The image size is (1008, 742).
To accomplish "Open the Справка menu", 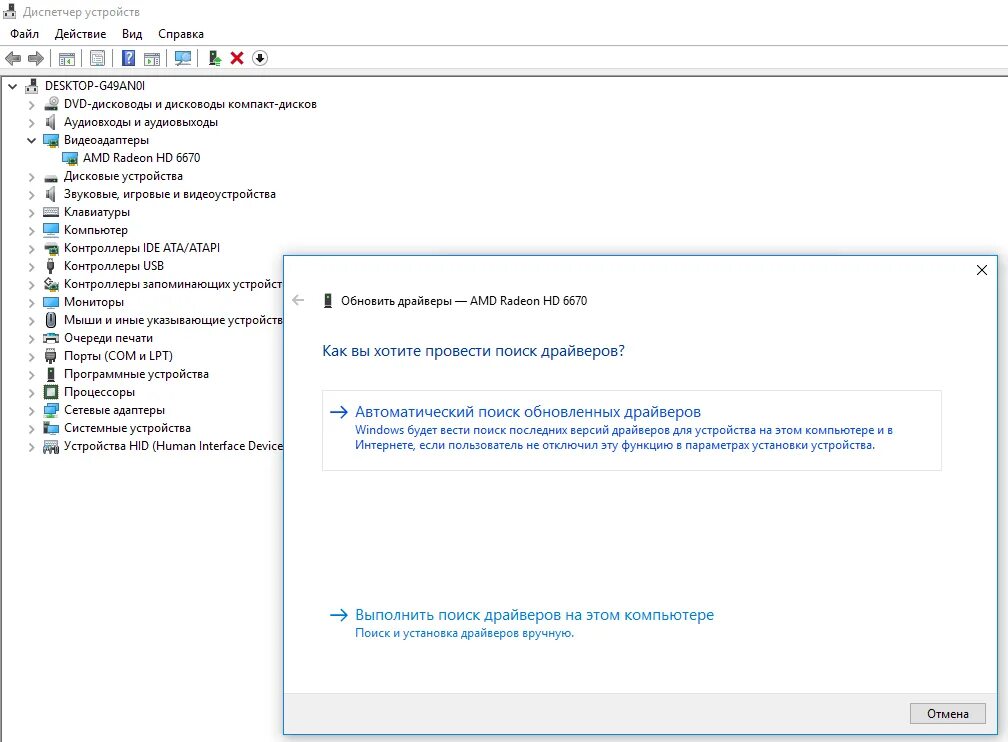I will (x=181, y=34).
